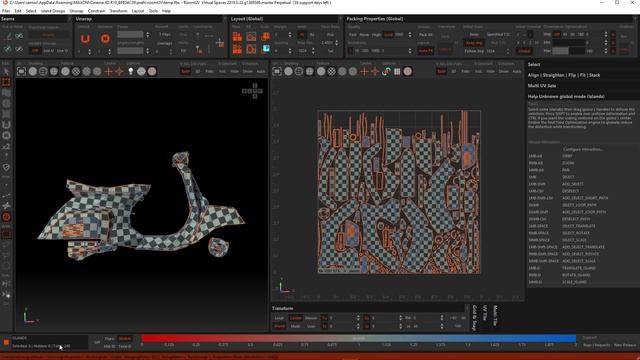Image resolution: width=640 pixels, height=360 pixels.
Task: Open the Bugs / Requests link
Action: (x=596, y=345)
